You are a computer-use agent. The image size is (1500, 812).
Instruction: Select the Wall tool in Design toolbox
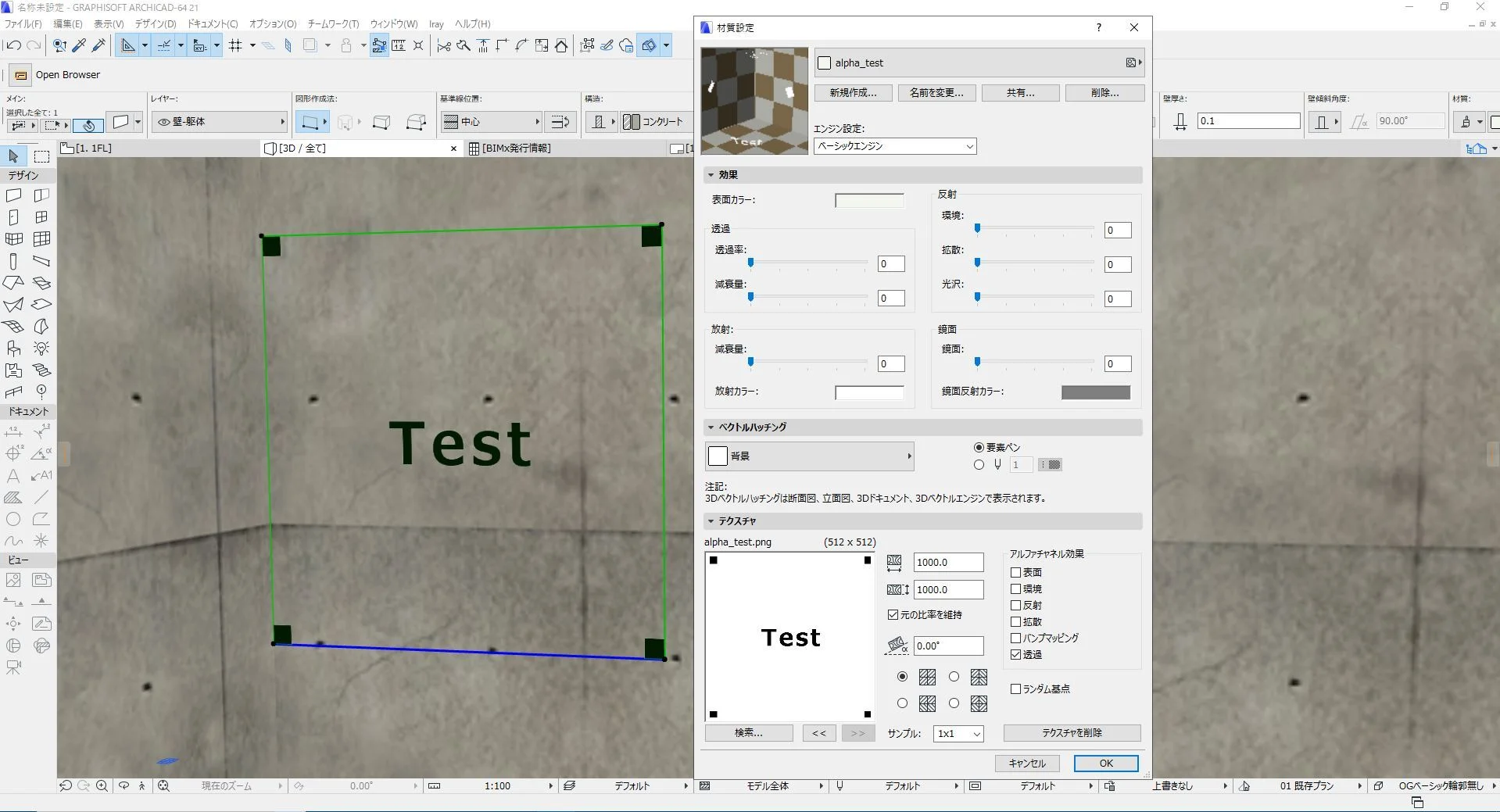[x=13, y=195]
